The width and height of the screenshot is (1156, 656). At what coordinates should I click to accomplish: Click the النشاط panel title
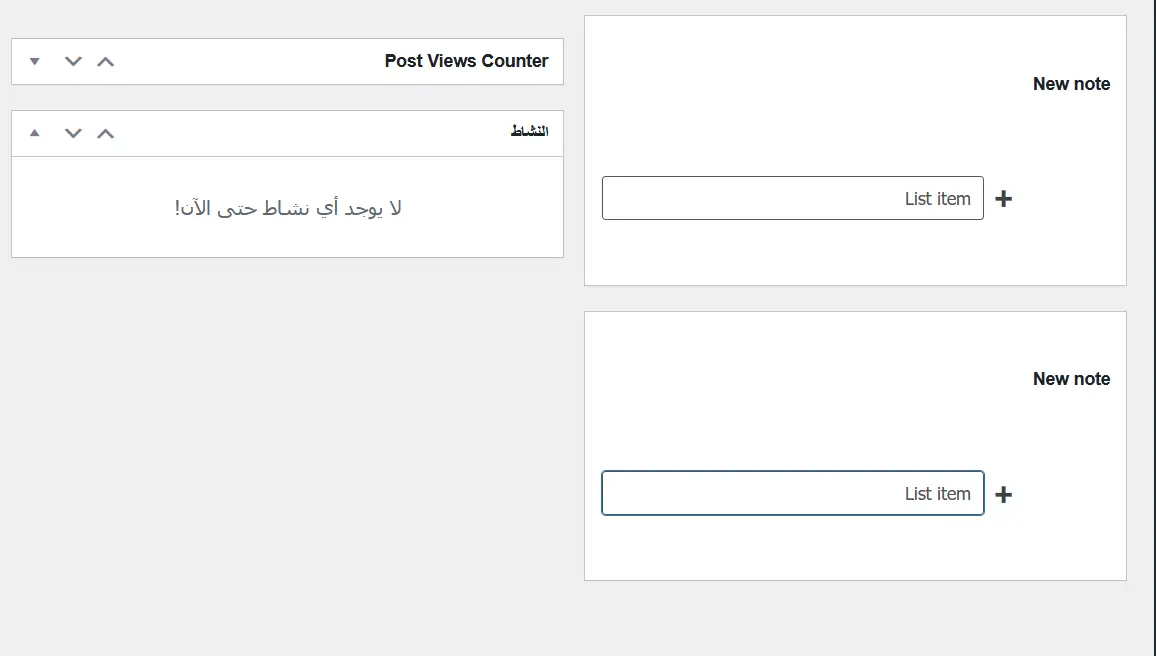(529, 132)
